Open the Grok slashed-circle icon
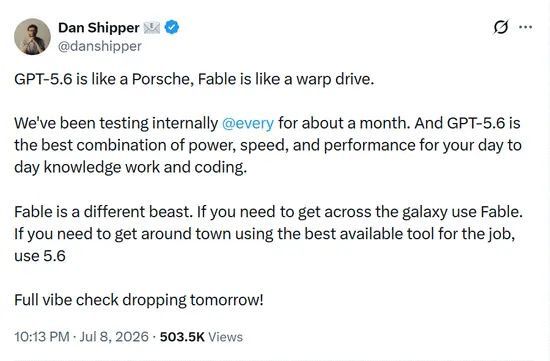The height and width of the screenshot is (361, 550). (x=501, y=27)
